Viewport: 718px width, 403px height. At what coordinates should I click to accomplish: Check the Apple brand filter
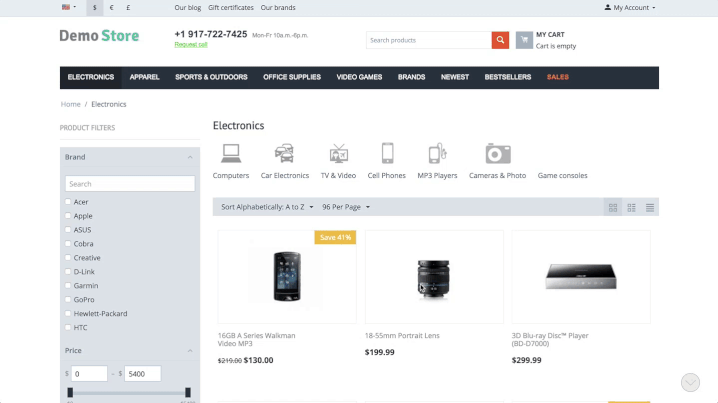[x=68, y=216]
